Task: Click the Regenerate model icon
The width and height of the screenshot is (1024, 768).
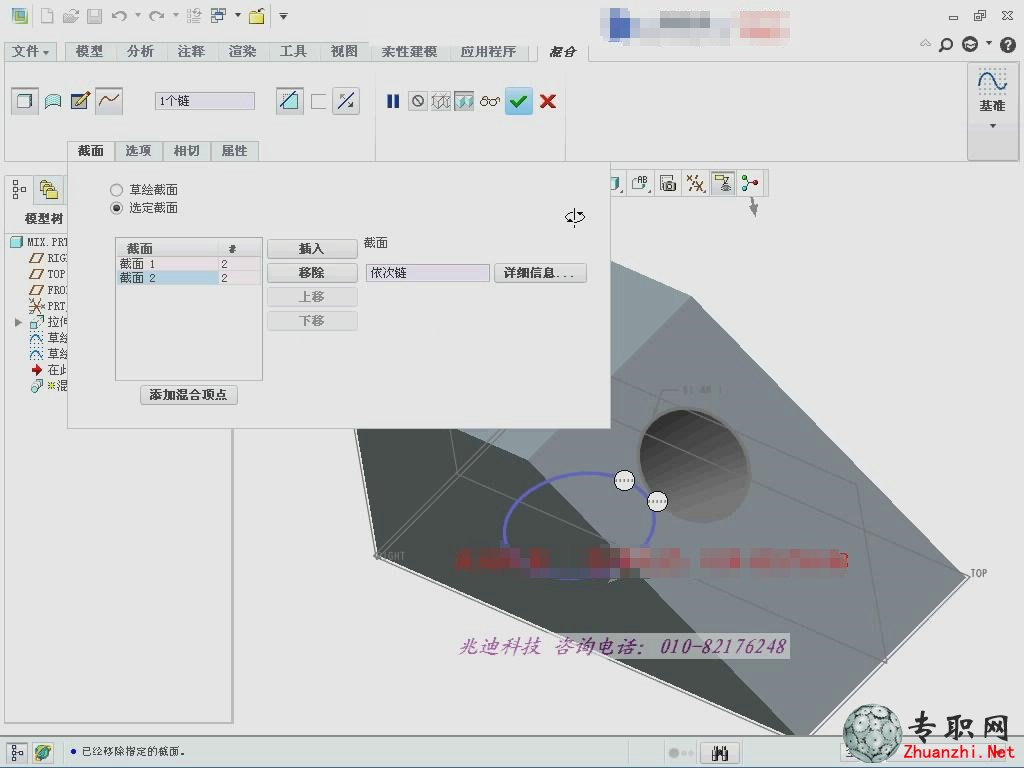Action: (194, 16)
